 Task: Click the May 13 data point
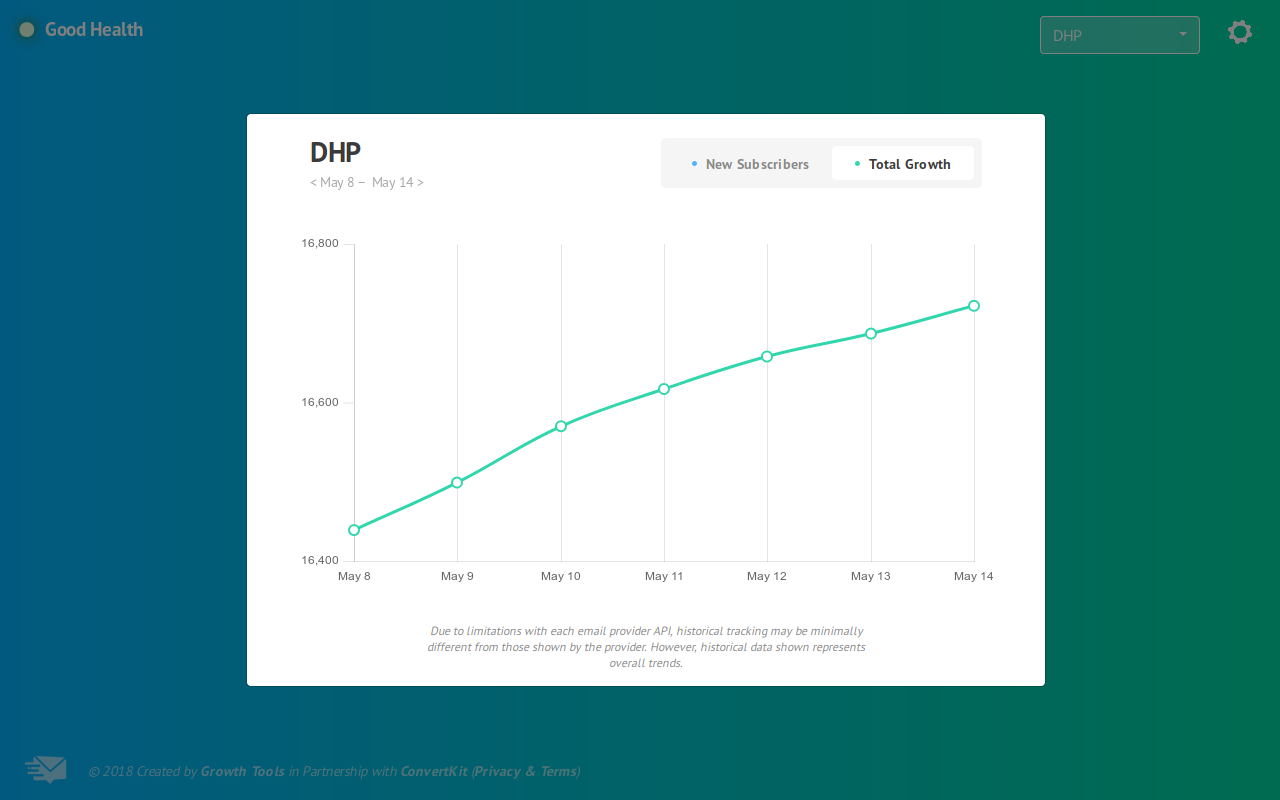(871, 333)
